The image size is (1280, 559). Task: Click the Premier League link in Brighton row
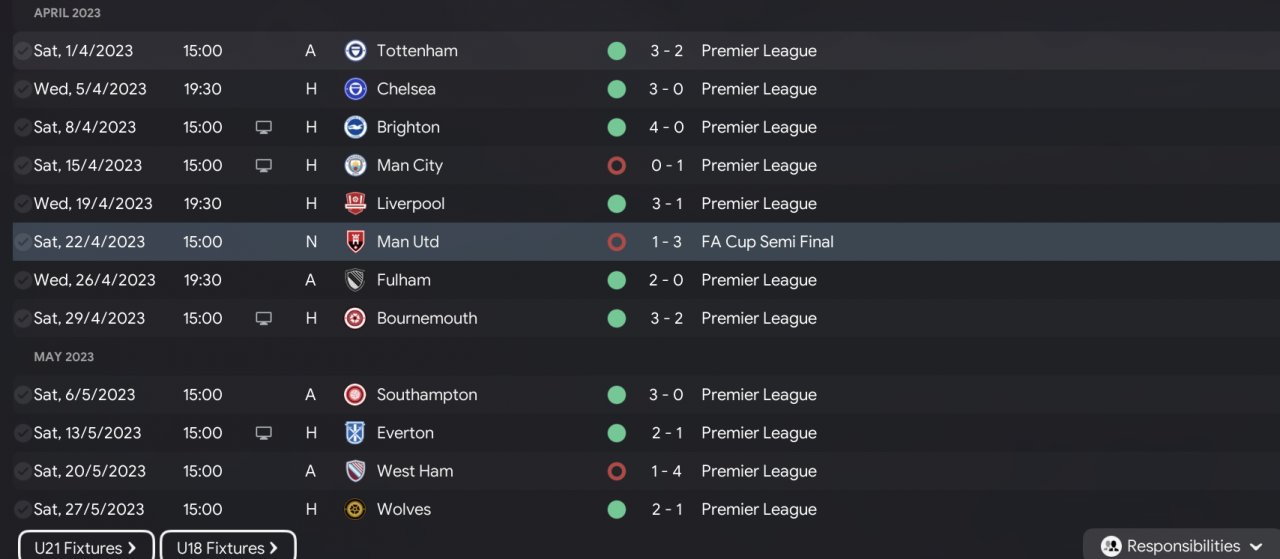pyautogui.click(x=759, y=128)
